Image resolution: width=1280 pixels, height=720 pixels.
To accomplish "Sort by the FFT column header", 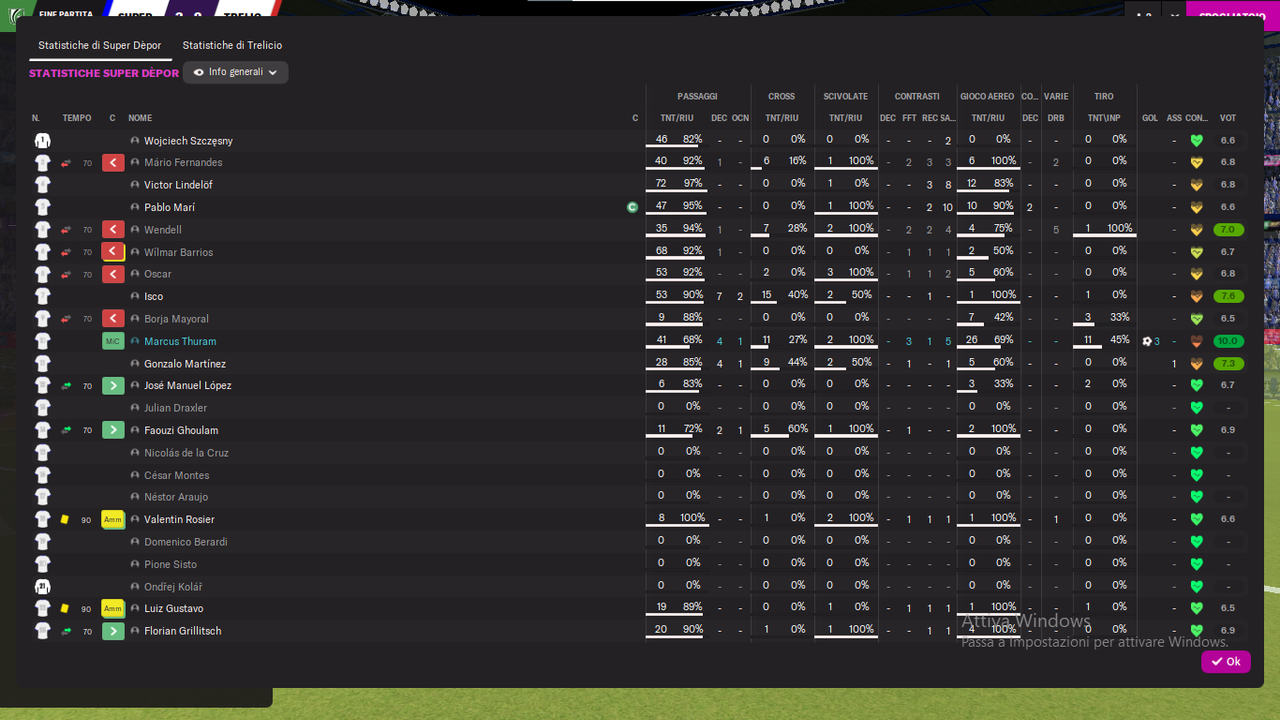I will (x=909, y=118).
